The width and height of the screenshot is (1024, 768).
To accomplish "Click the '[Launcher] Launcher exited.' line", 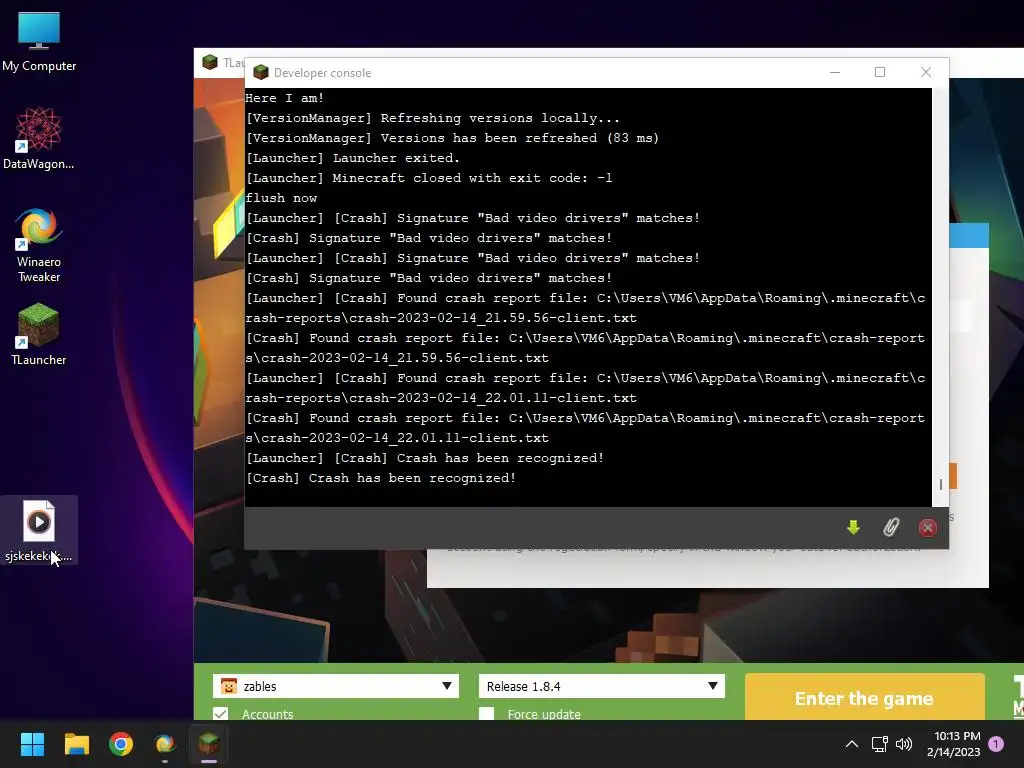I will tap(353, 158).
